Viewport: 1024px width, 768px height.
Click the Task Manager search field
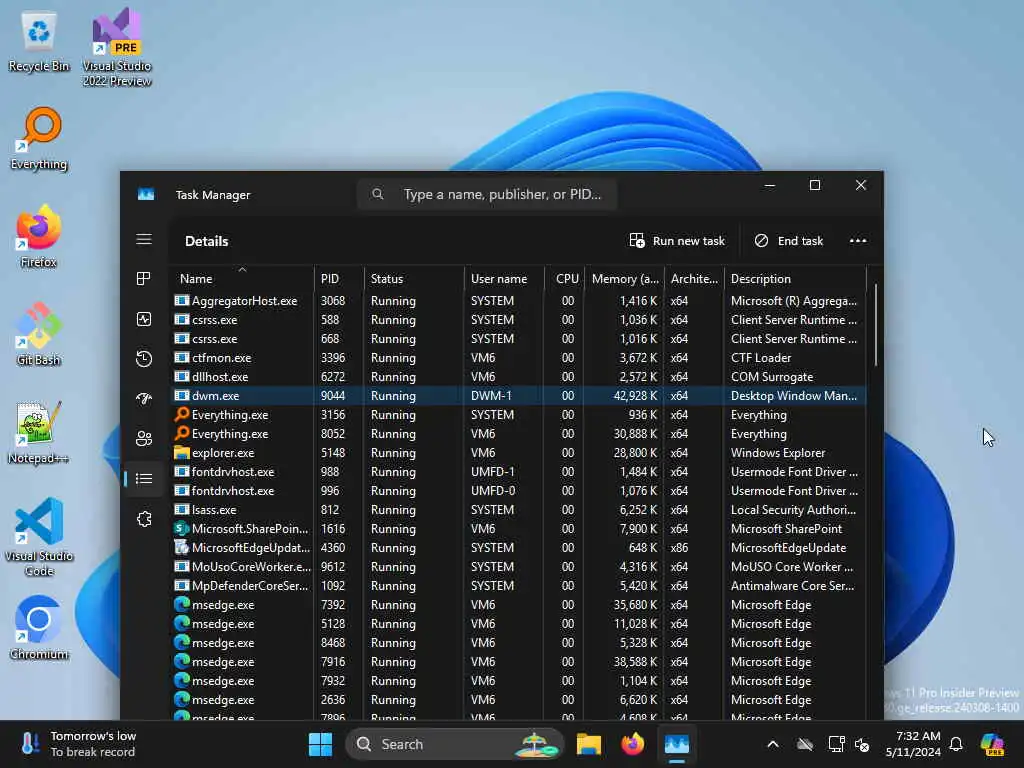tap(487, 194)
